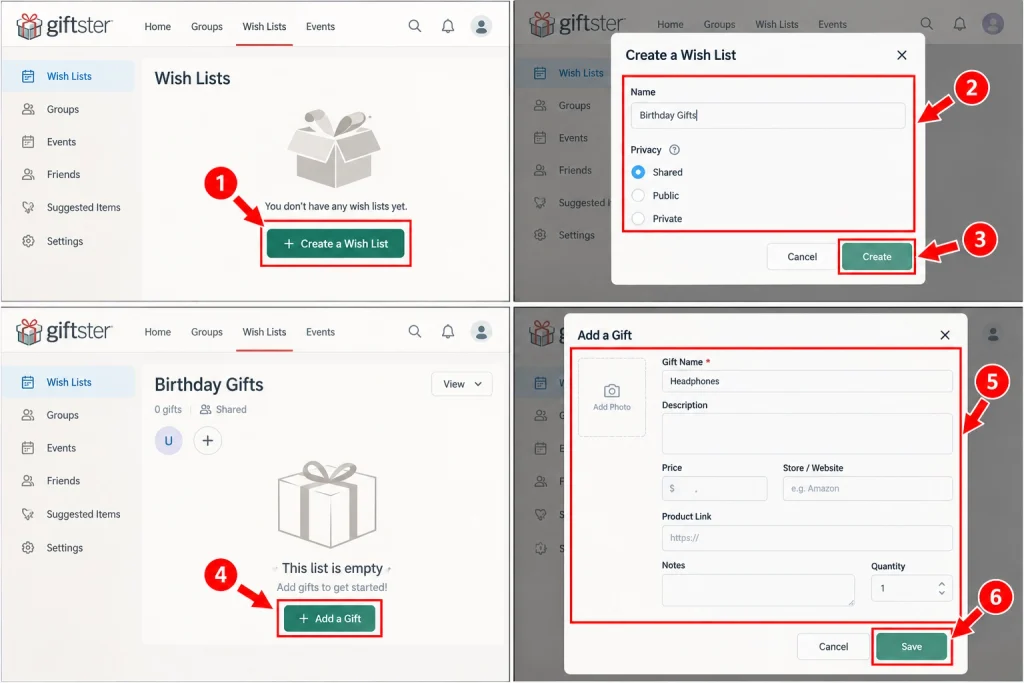Screen dimensions: 1024x683
Task: Click Create in the wish list dialog
Action: (x=876, y=257)
